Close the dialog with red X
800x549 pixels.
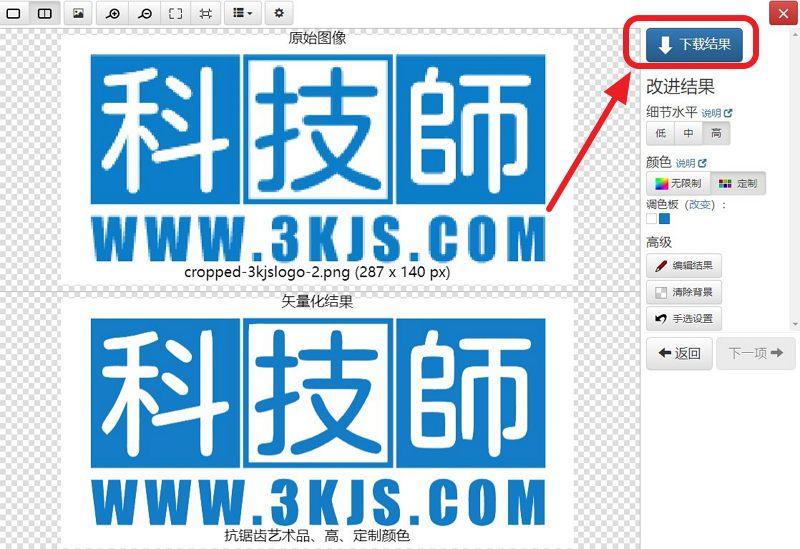[783, 13]
